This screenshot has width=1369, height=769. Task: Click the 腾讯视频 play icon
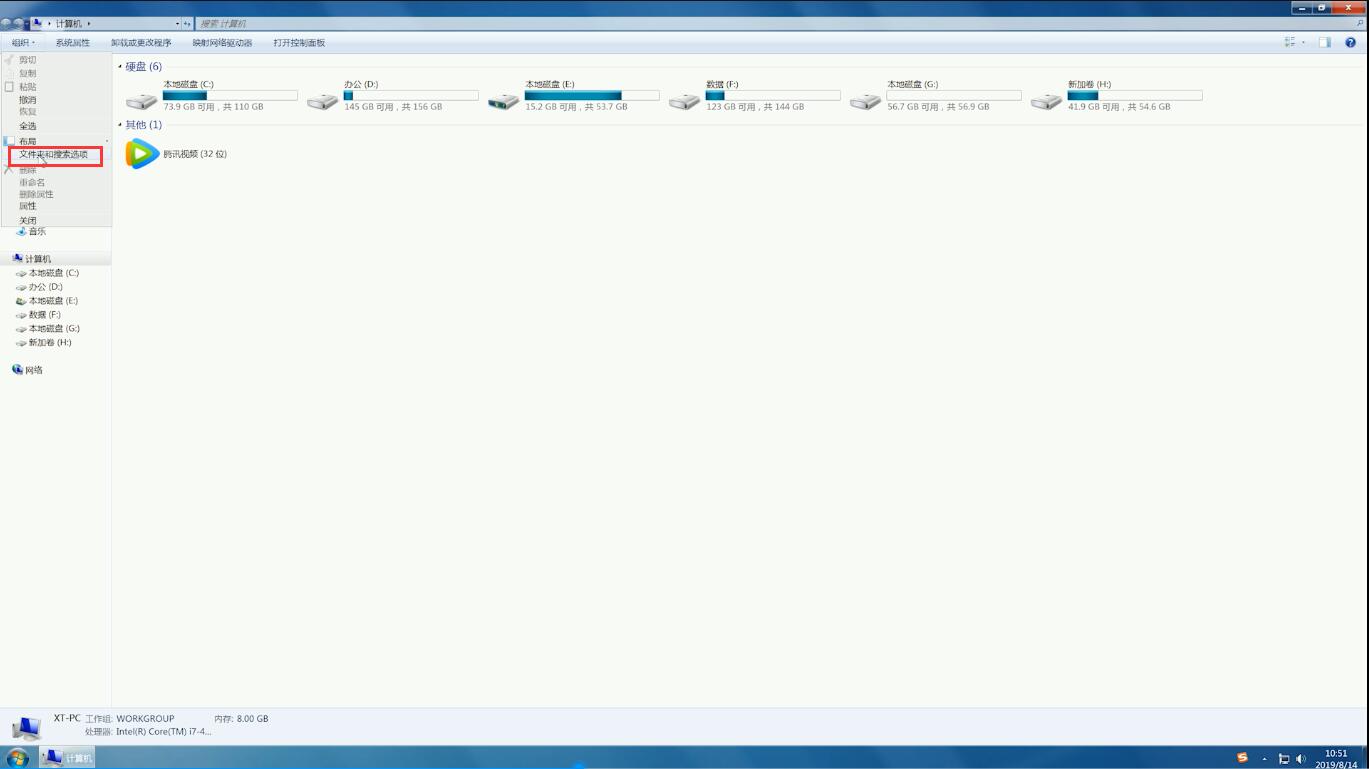[142, 154]
